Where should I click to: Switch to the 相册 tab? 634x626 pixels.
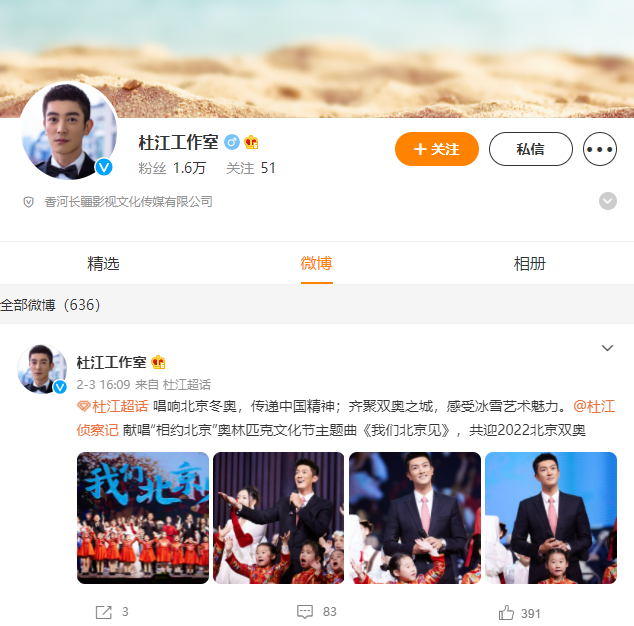coord(529,264)
